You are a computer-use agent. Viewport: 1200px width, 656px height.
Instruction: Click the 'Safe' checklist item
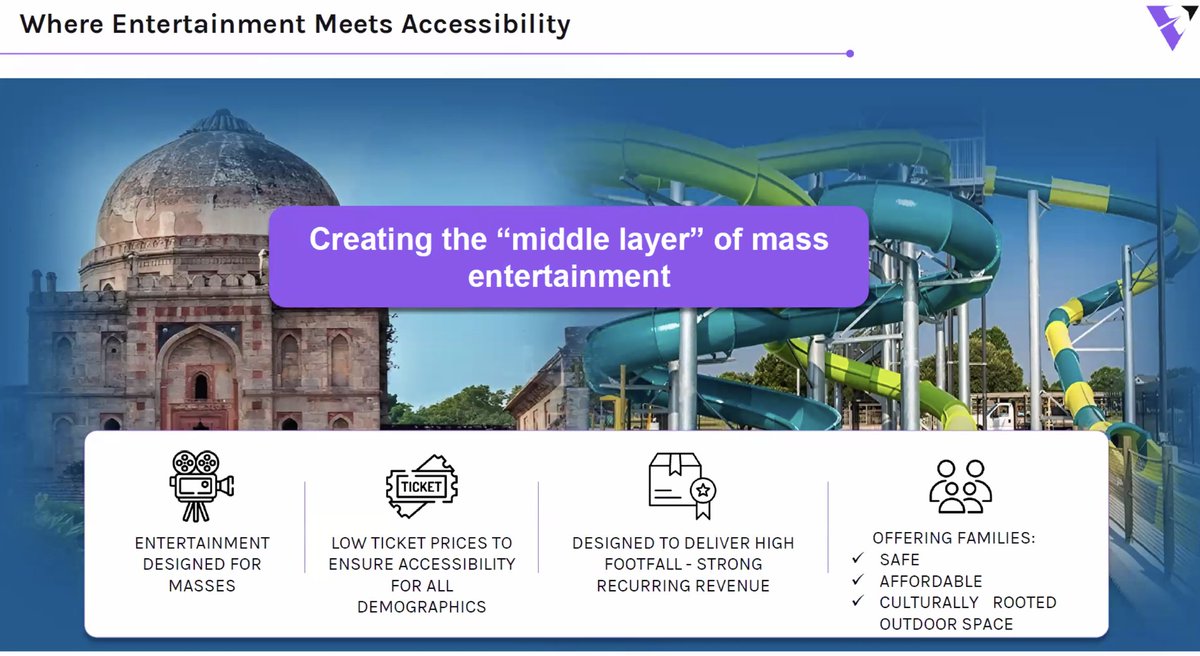coord(886,560)
